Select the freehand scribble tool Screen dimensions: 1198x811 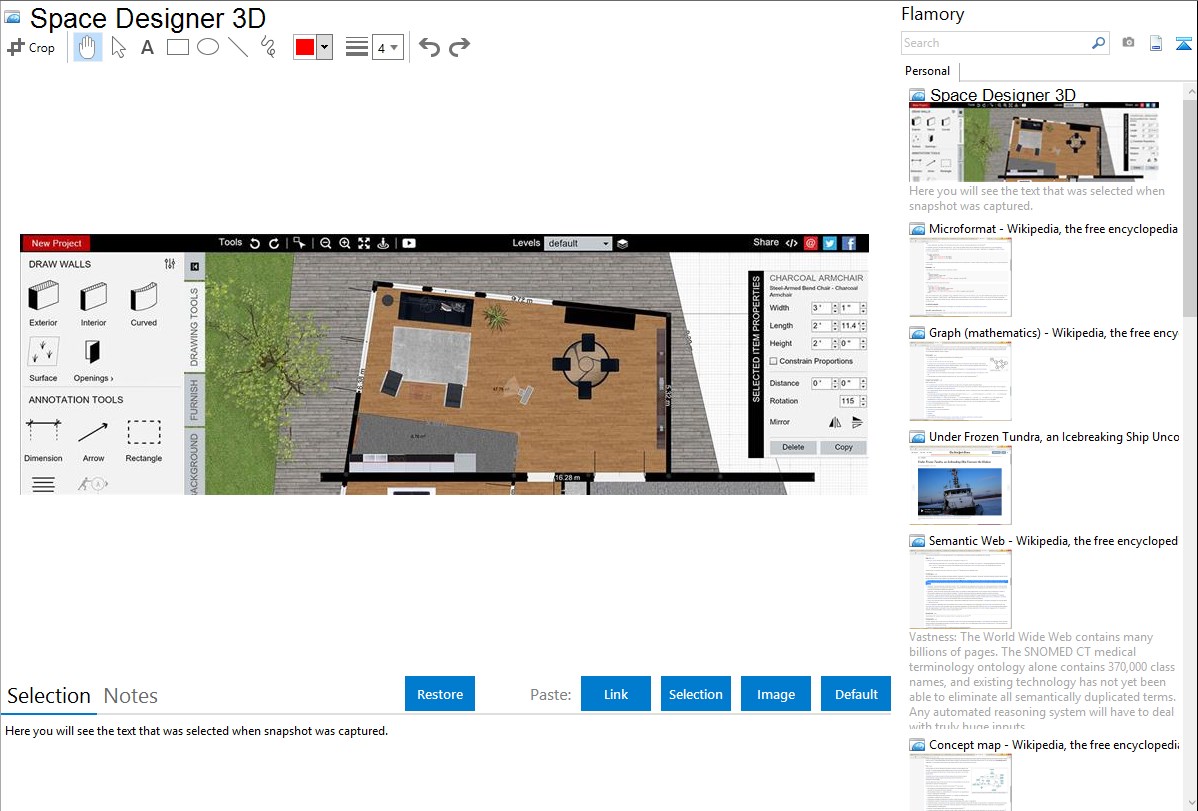pyautogui.click(x=267, y=47)
